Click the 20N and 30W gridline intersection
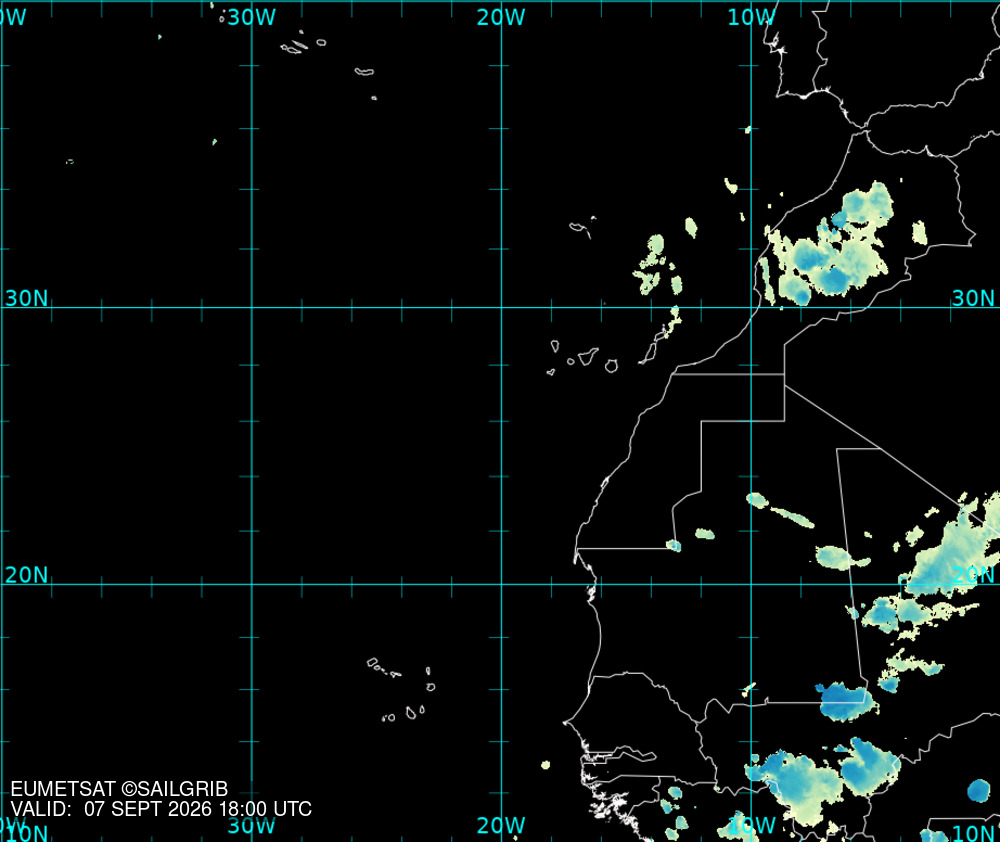Screen dimensions: 1000x842 (252, 584)
